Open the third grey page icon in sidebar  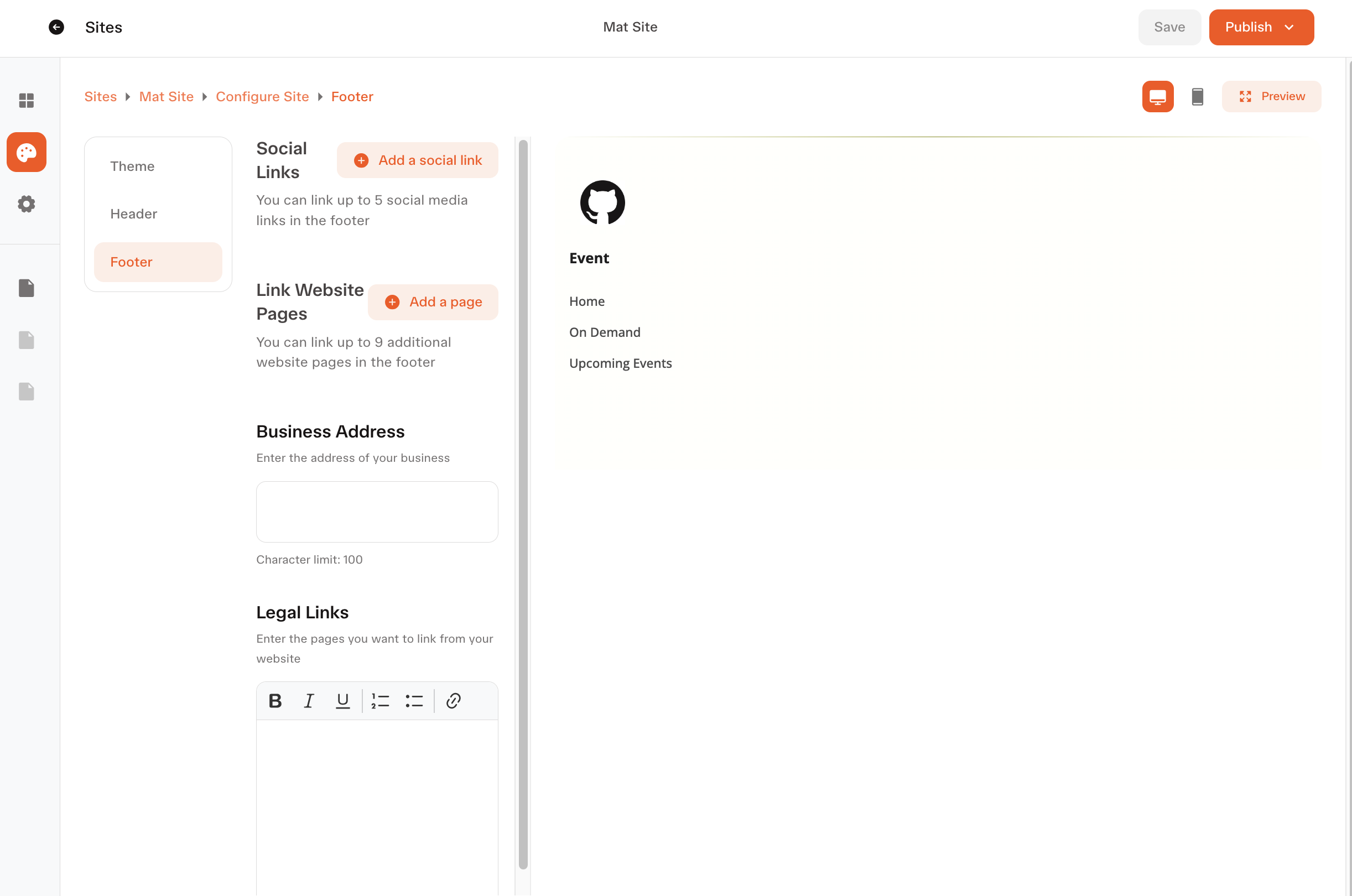pyautogui.click(x=27, y=392)
